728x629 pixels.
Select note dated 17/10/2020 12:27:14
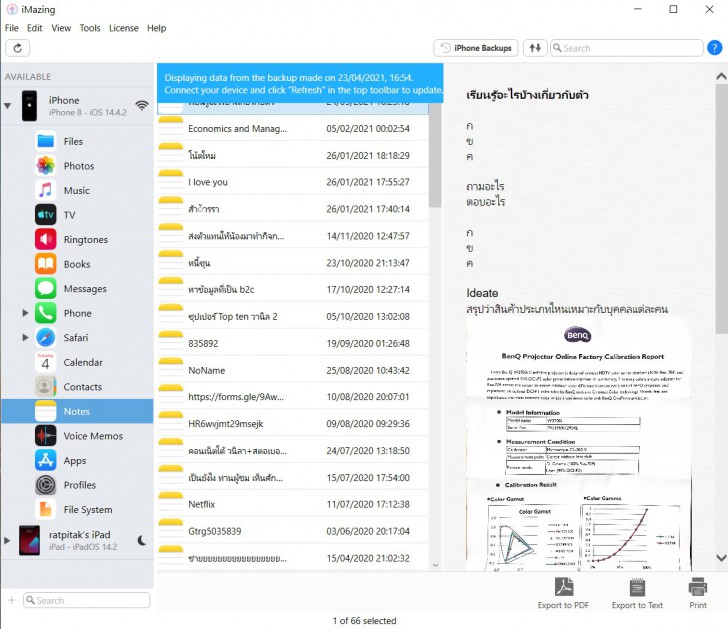click(292, 289)
